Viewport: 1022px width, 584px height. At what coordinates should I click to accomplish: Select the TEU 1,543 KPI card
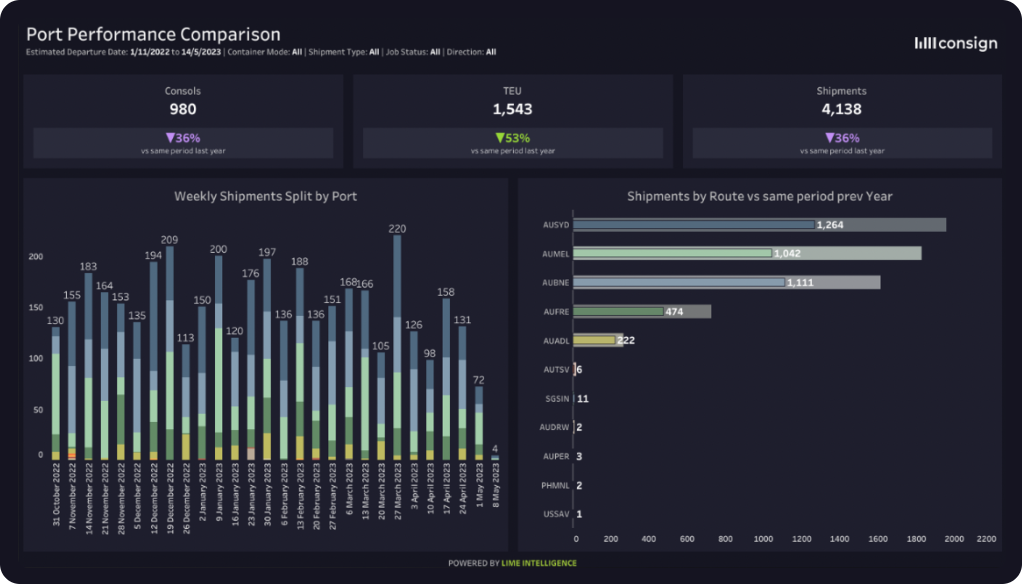tap(512, 120)
